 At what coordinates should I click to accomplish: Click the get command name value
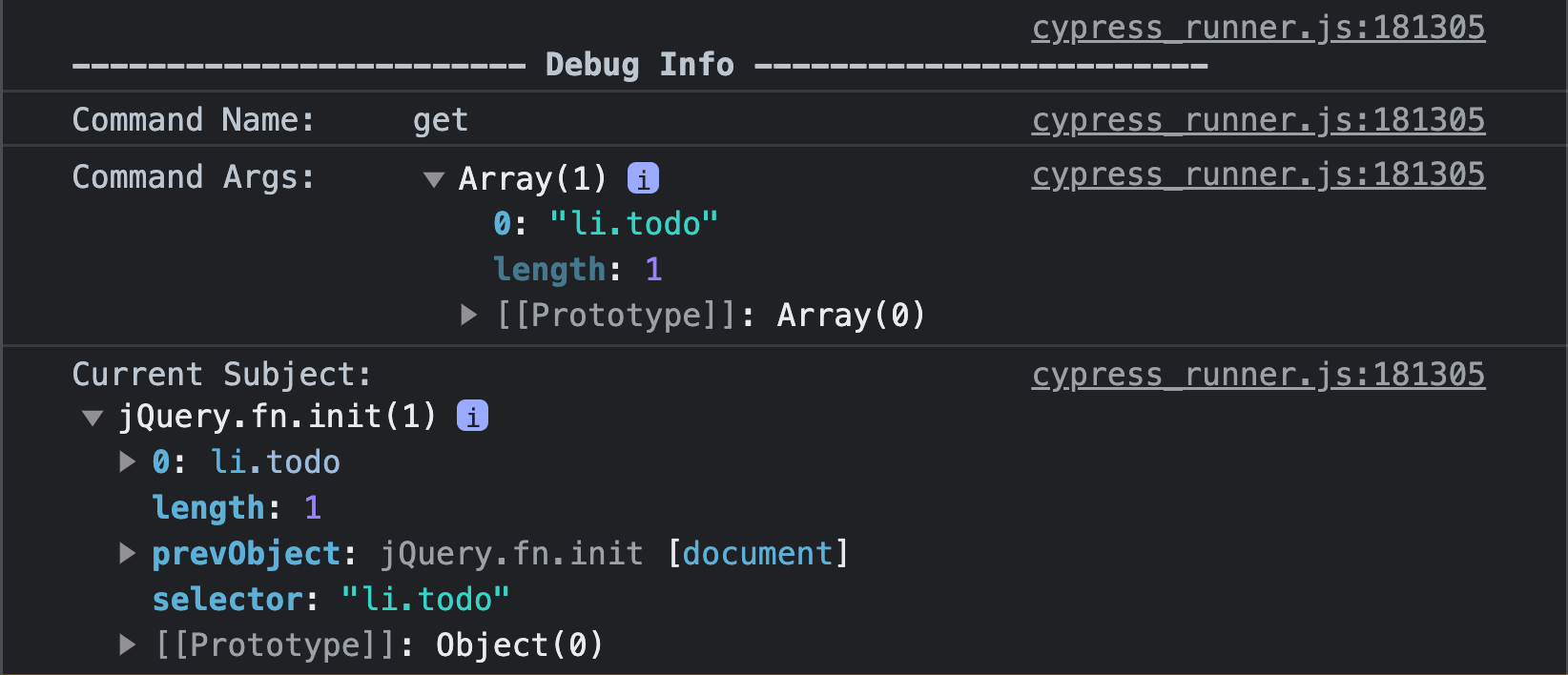click(x=441, y=120)
